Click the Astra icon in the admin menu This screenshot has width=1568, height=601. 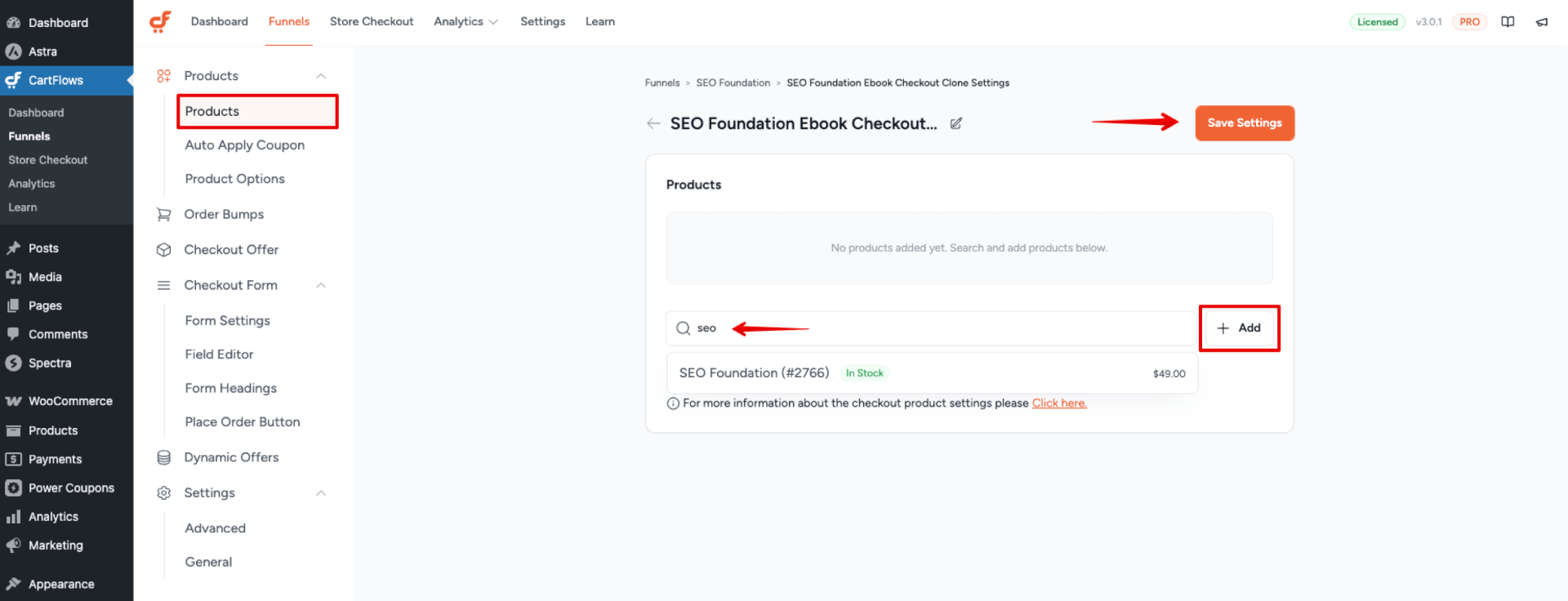14,51
